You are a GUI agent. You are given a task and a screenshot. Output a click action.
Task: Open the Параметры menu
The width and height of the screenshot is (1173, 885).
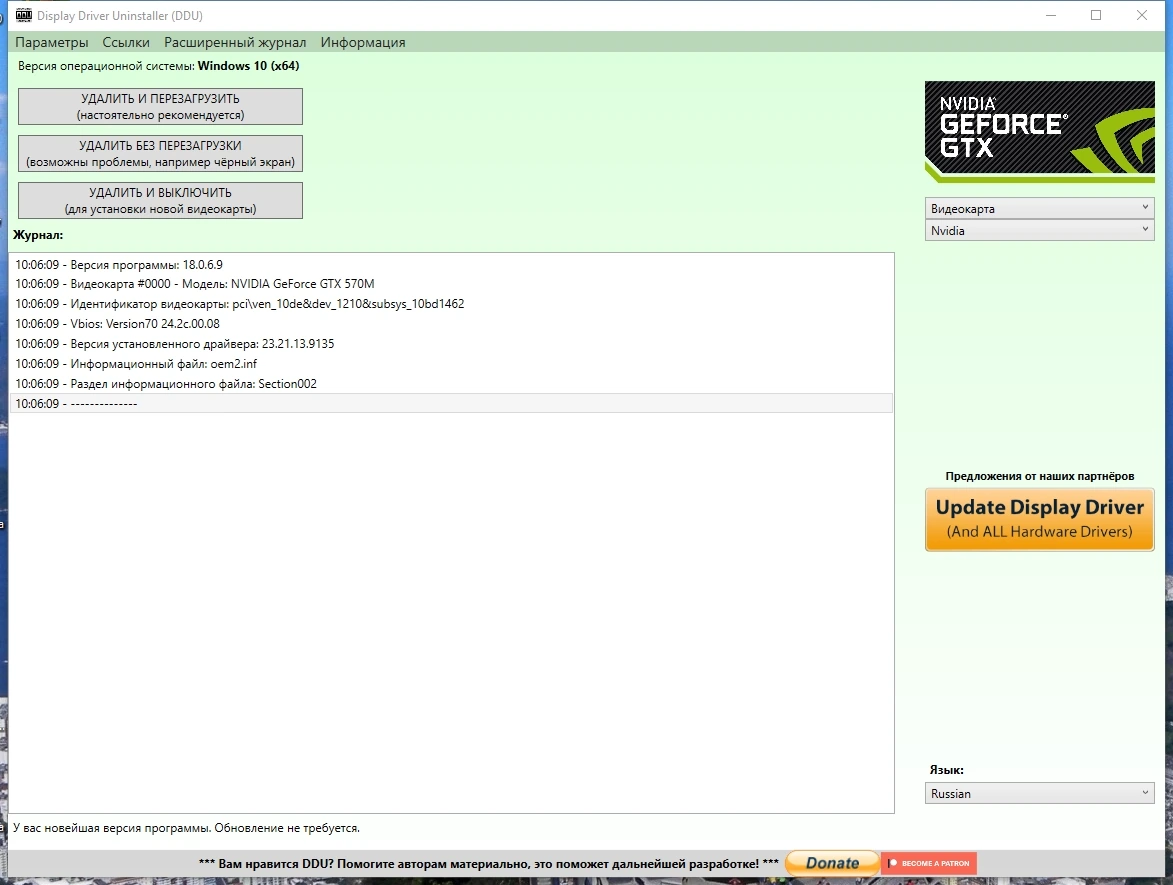(52, 43)
